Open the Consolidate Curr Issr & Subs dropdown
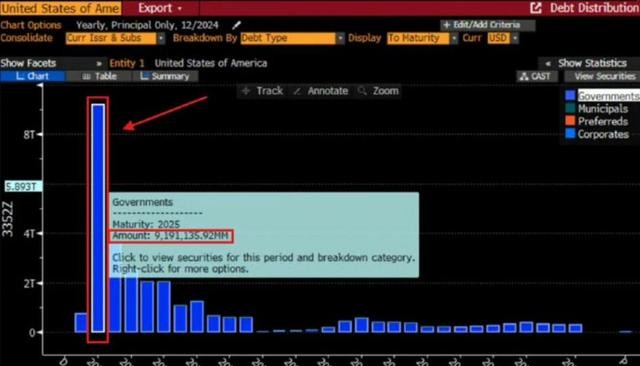This screenshot has height=366, width=640. (115, 38)
